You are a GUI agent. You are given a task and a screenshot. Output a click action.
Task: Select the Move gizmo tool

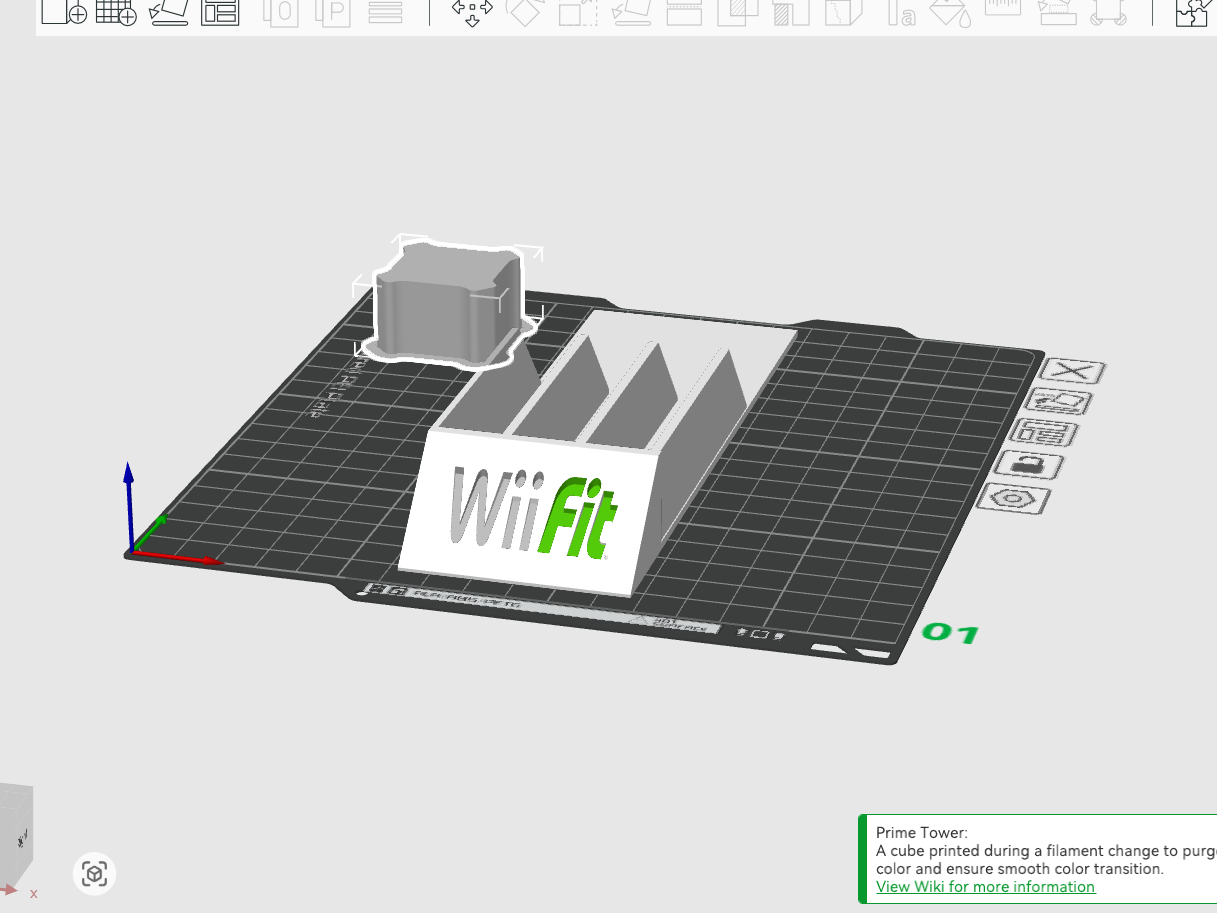click(472, 12)
